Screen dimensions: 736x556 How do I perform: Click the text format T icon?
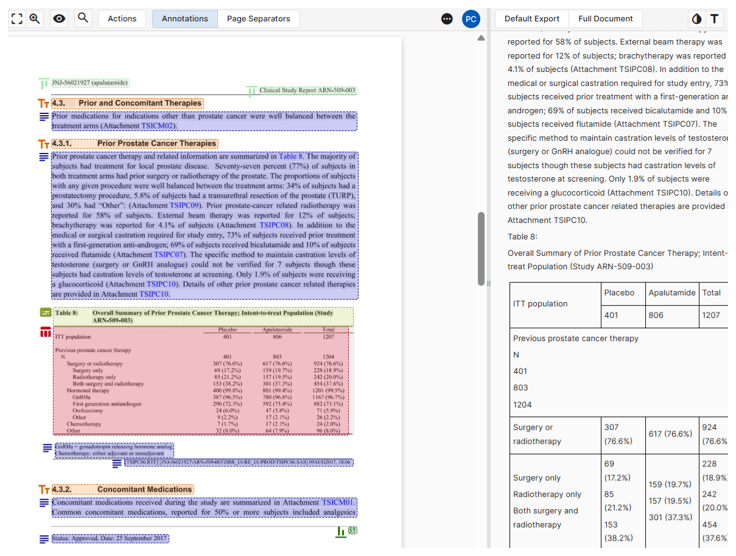point(715,19)
